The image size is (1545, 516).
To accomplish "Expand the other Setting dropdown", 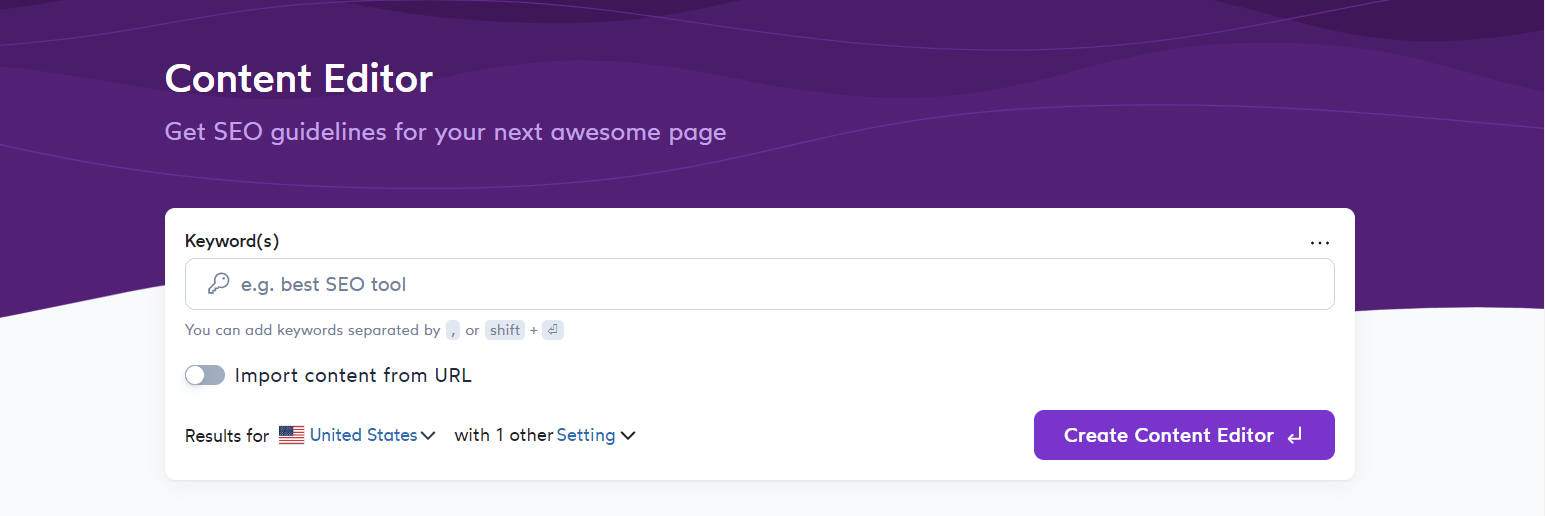I will (596, 435).
